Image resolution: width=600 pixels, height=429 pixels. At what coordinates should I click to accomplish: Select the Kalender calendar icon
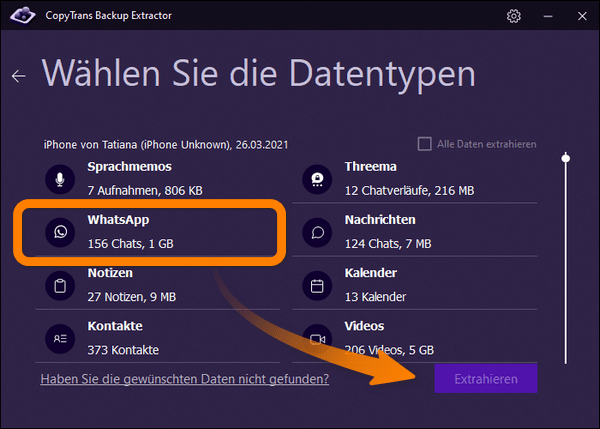click(x=317, y=285)
